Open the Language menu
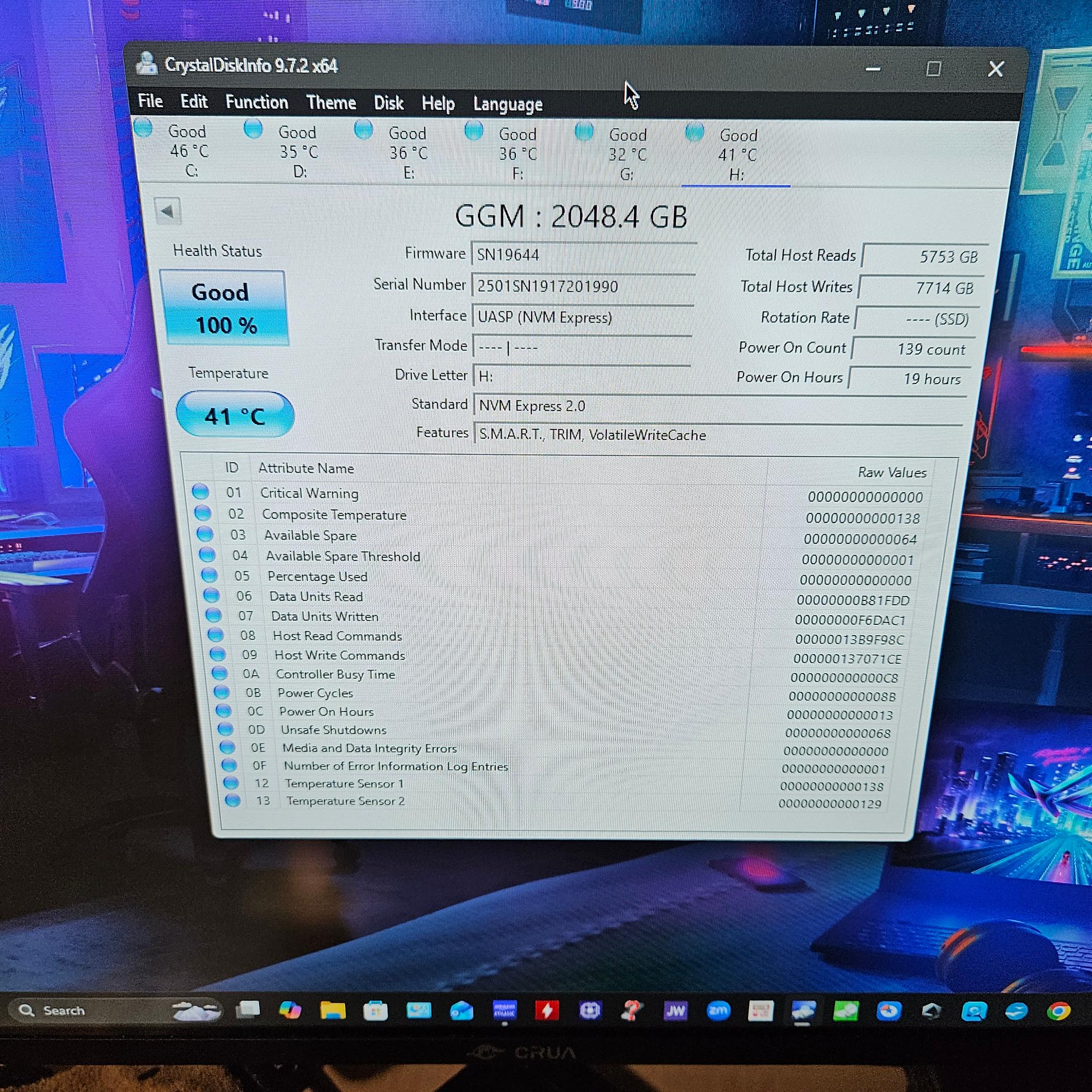This screenshot has width=1092, height=1092. [508, 105]
